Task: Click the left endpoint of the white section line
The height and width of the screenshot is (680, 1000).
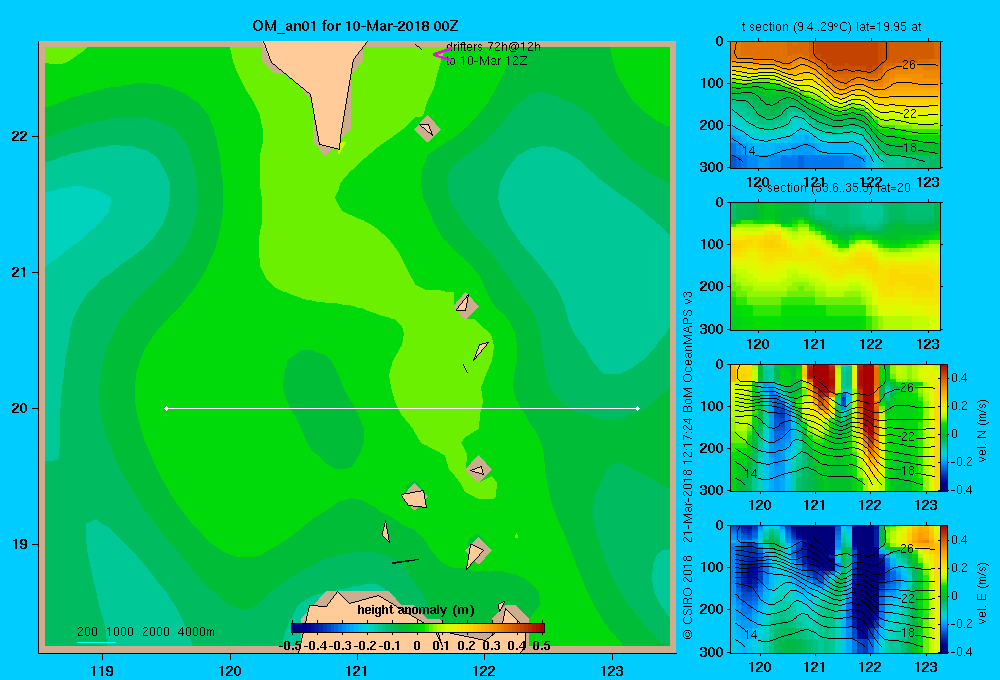Action: (166, 408)
